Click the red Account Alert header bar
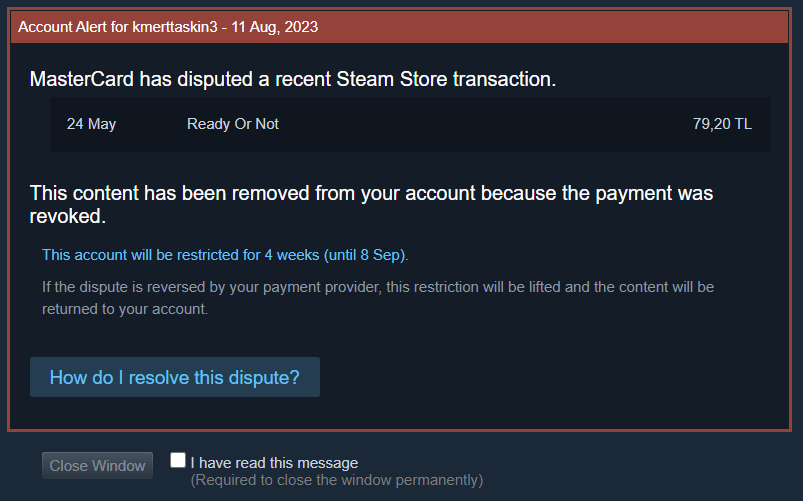Image resolution: width=803 pixels, height=501 pixels. click(x=500, y=27)
